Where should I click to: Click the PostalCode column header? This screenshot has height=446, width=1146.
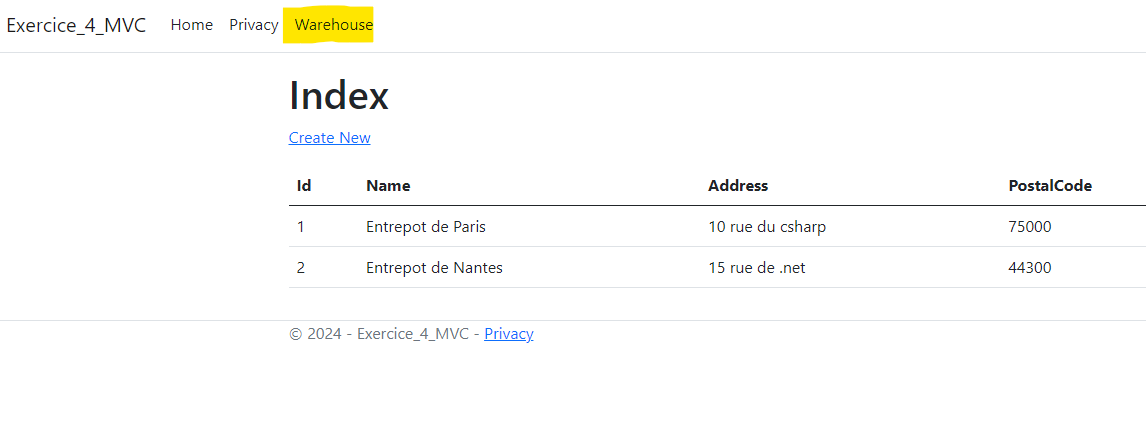coord(1050,186)
